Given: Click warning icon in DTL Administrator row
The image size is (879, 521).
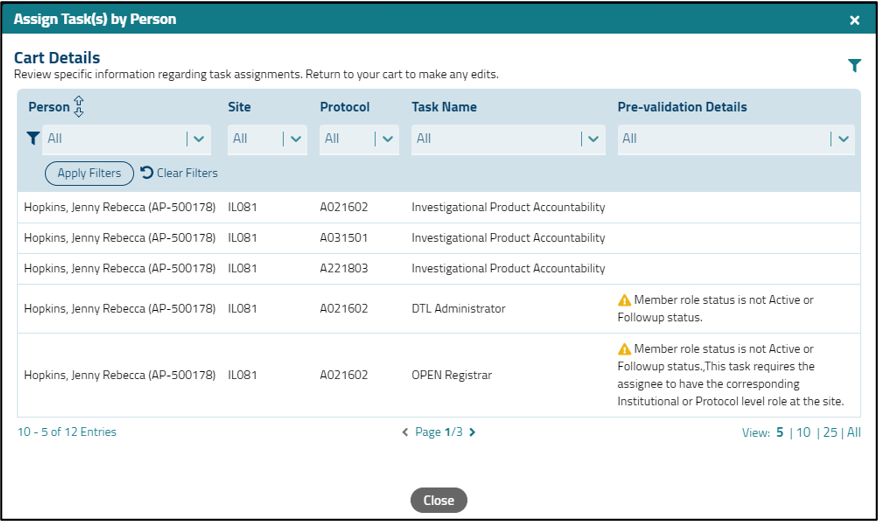Looking at the screenshot, I should point(624,300).
